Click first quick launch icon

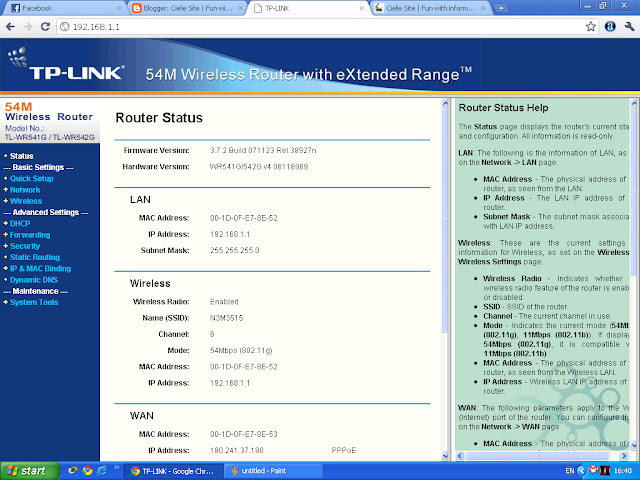point(73,471)
